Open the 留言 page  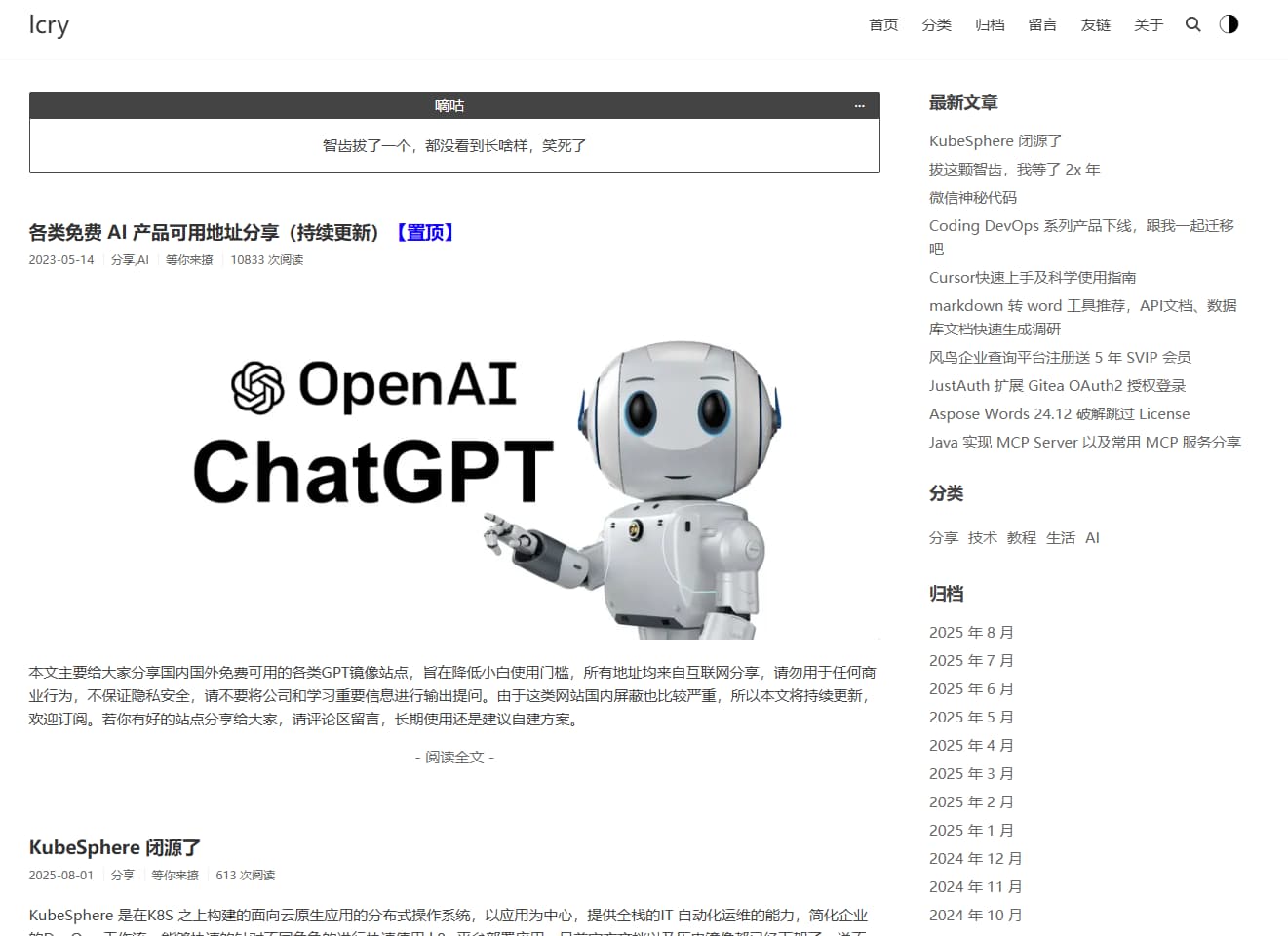point(1042,25)
